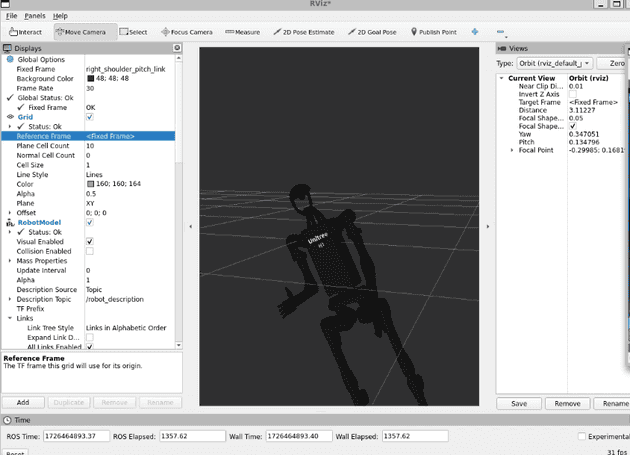The width and height of the screenshot is (630, 455).
Task: Toggle the Focal Shape Fixed Size checkbox
Action: tap(573, 126)
